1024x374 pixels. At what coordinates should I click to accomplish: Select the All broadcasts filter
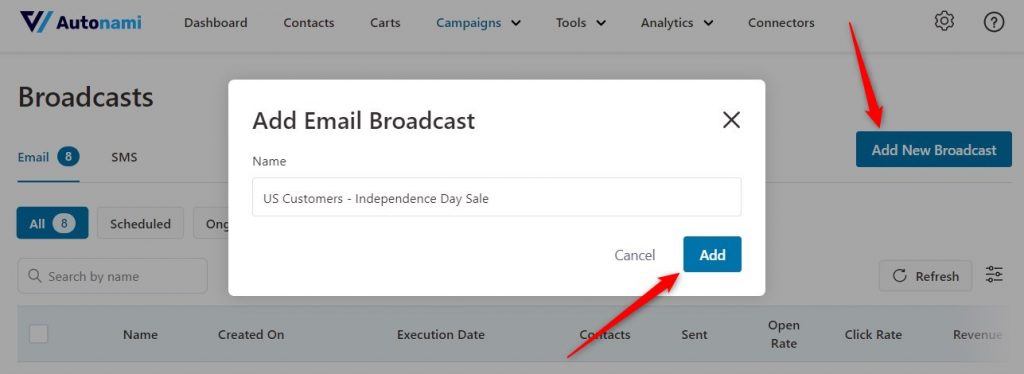[52, 224]
